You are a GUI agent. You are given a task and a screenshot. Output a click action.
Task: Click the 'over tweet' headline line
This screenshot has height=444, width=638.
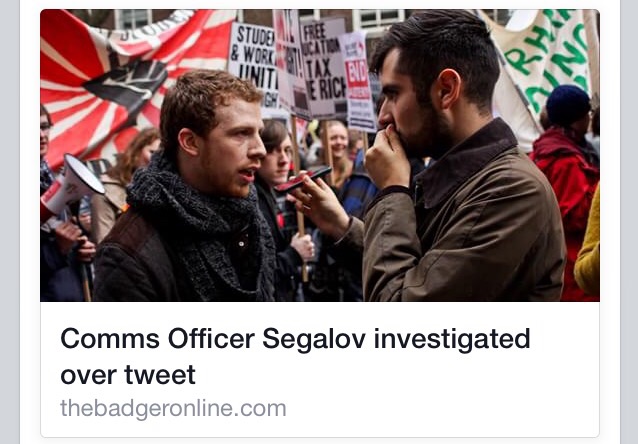[x=128, y=375]
